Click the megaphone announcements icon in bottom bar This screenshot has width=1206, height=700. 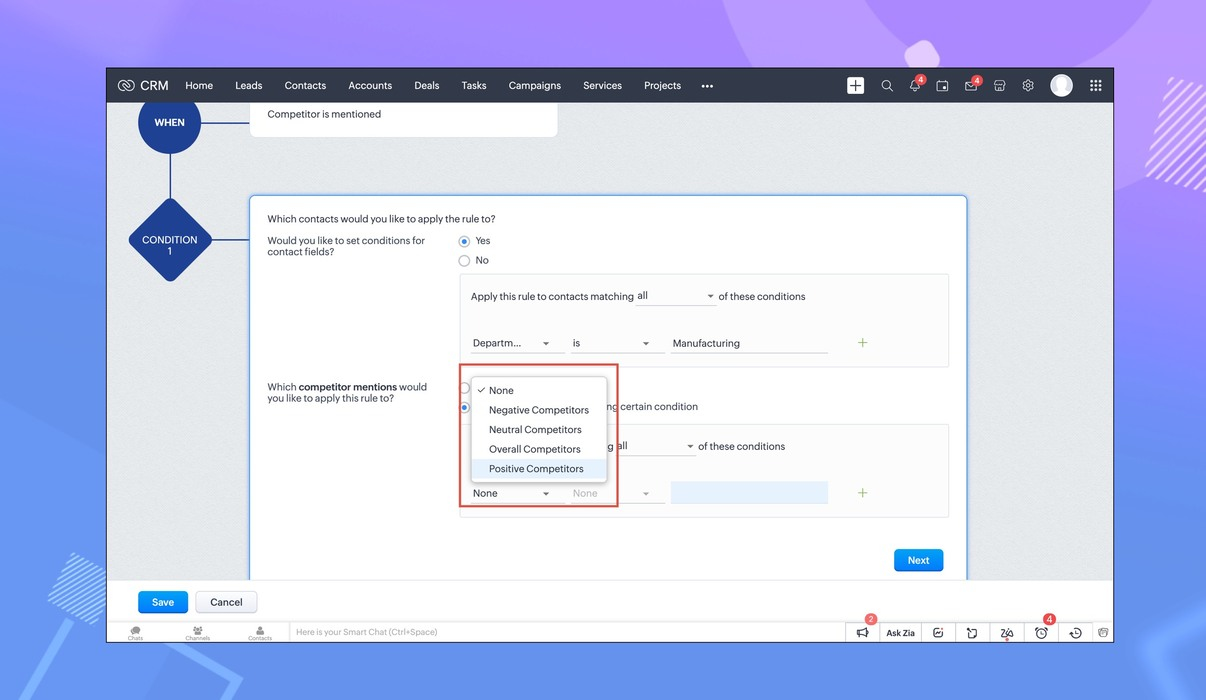862,633
